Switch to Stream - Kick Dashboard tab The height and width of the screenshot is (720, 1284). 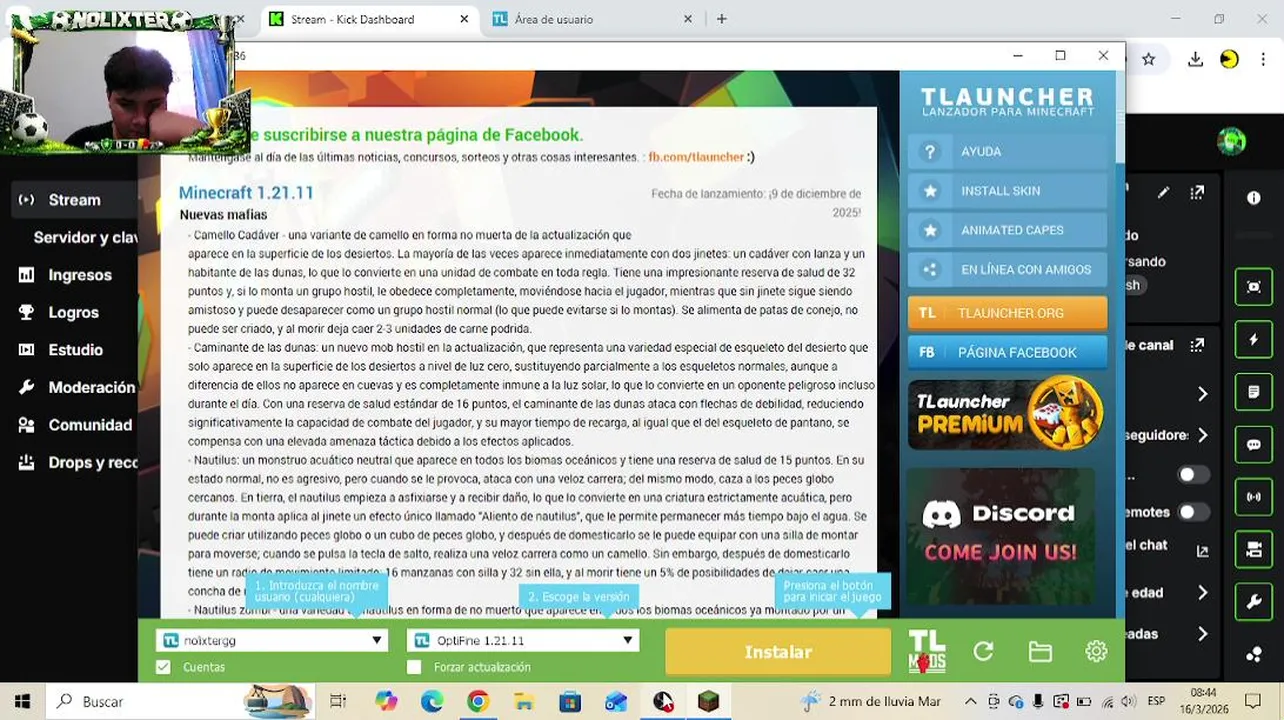[x=369, y=19]
